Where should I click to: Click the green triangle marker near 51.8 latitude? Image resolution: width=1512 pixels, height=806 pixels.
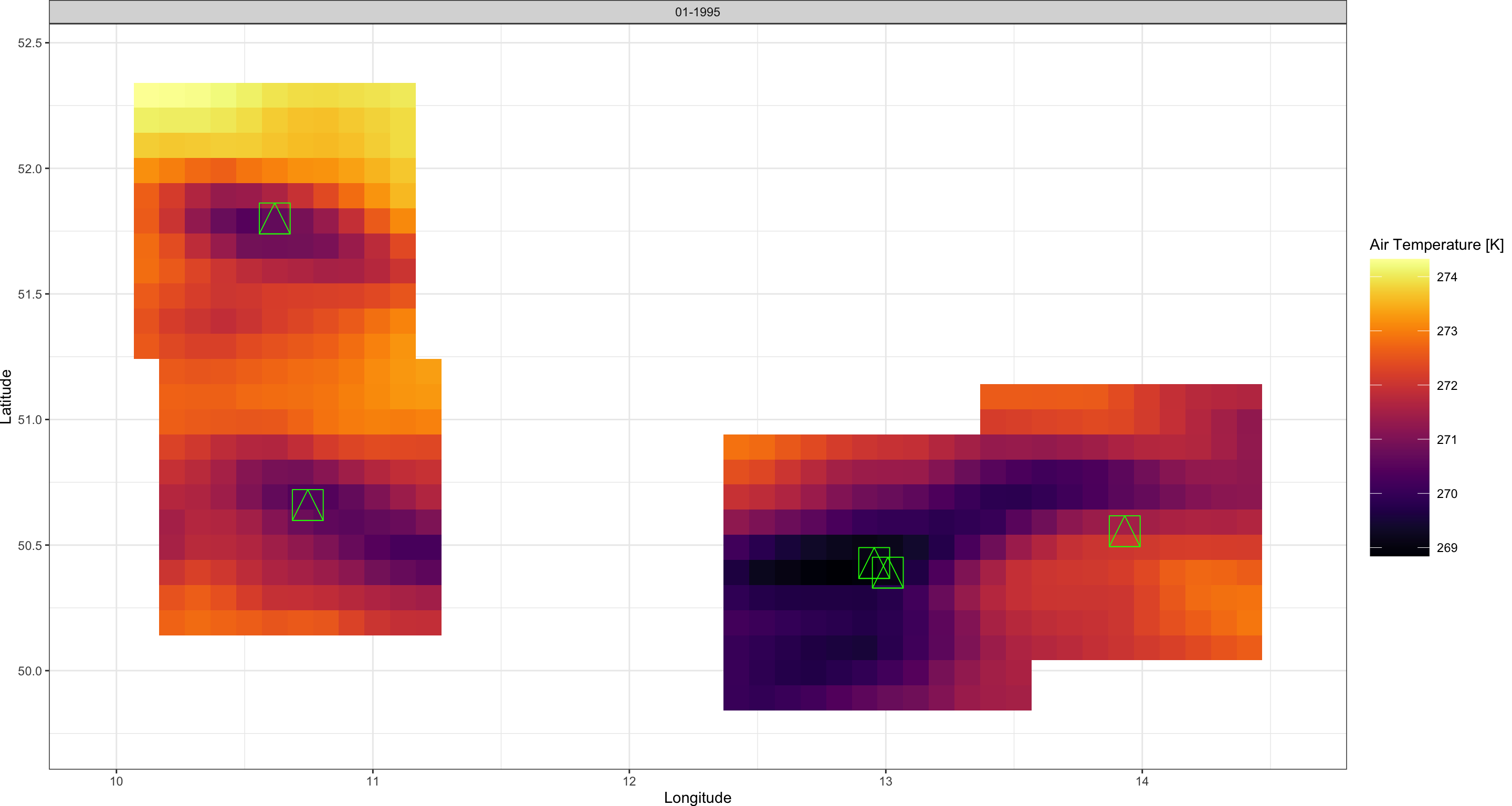click(275, 219)
